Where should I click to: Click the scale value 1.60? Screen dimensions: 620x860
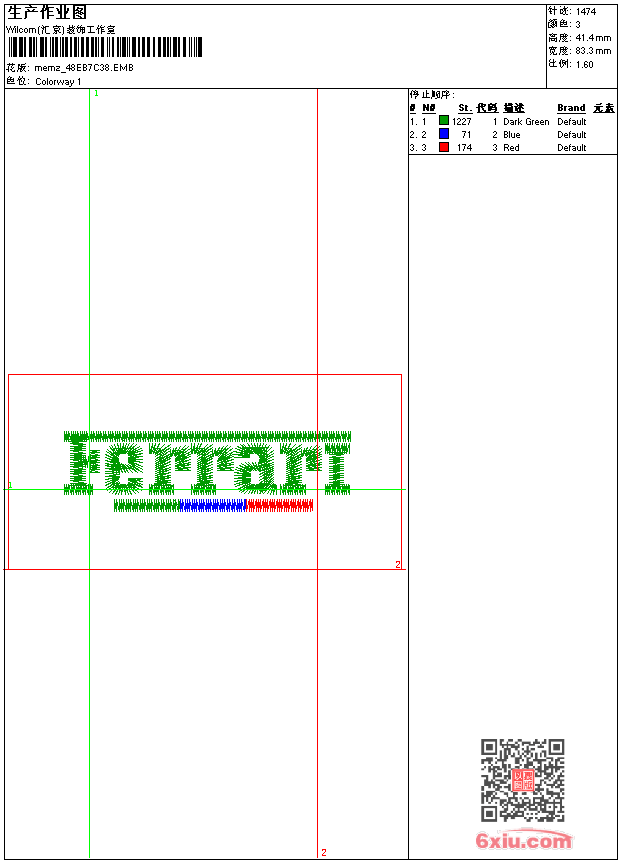[x=584, y=64]
